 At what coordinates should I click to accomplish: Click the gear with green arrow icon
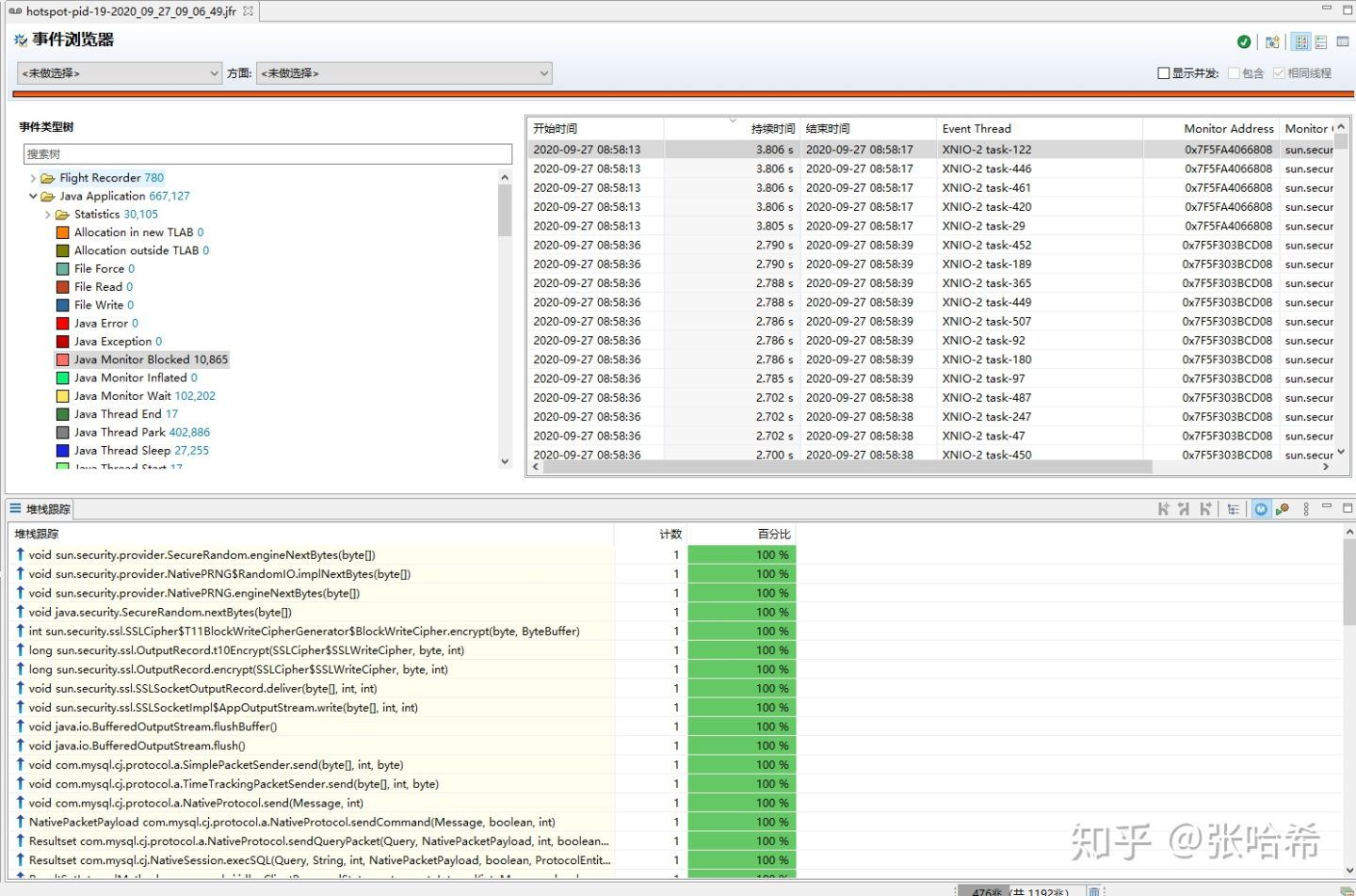tap(1282, 509)
